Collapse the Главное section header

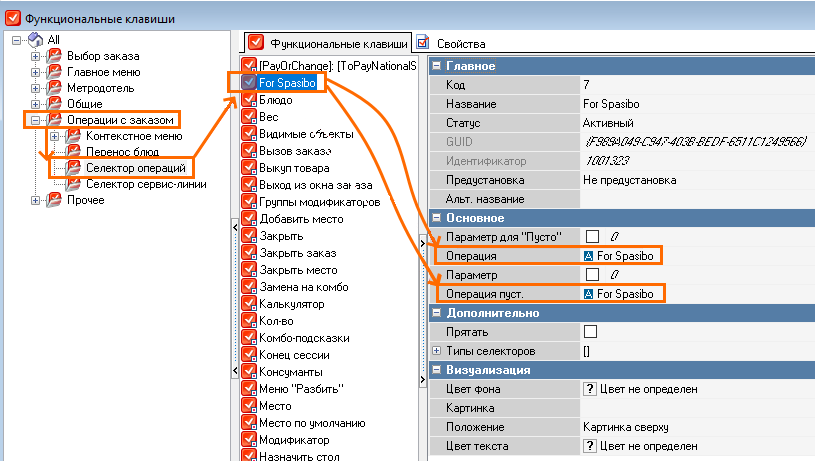coord(437,66)
